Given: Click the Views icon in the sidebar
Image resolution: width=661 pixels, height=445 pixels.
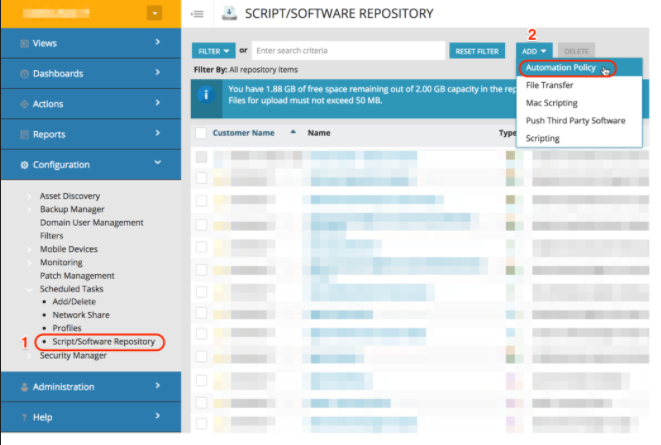Looking at the screenshot, I should pos(24,44).
